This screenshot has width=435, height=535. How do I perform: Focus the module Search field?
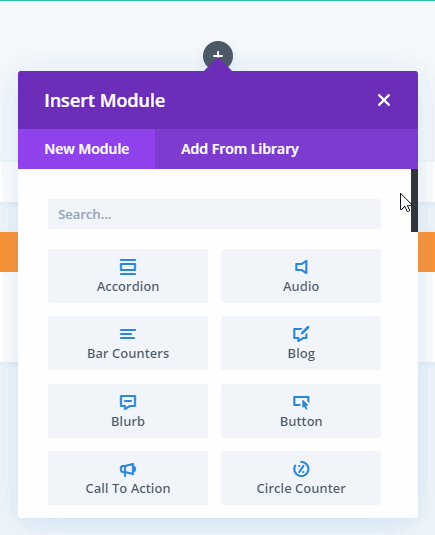click(214, 214)
